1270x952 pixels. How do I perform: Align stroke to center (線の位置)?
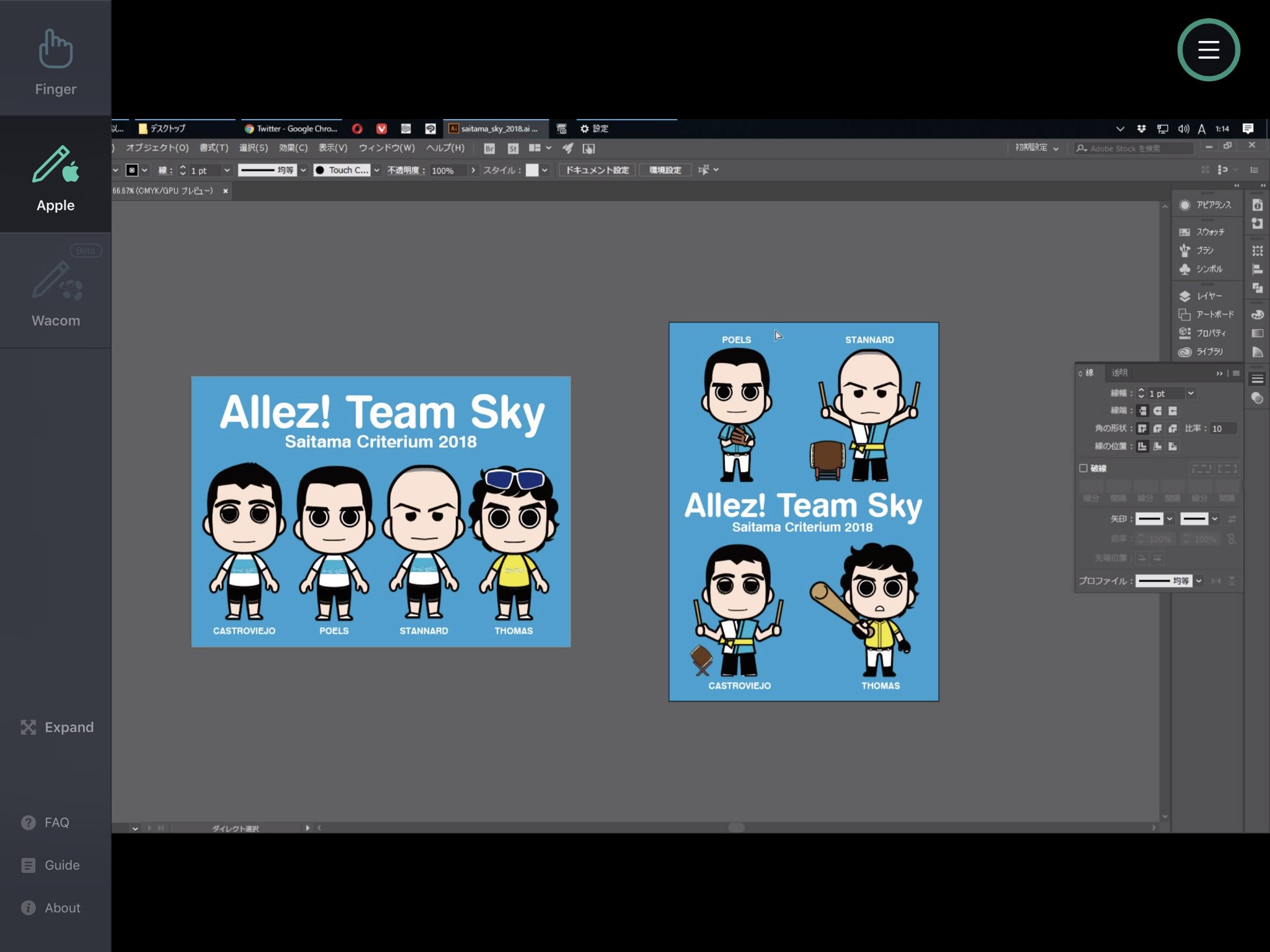tap(1142, 447)
